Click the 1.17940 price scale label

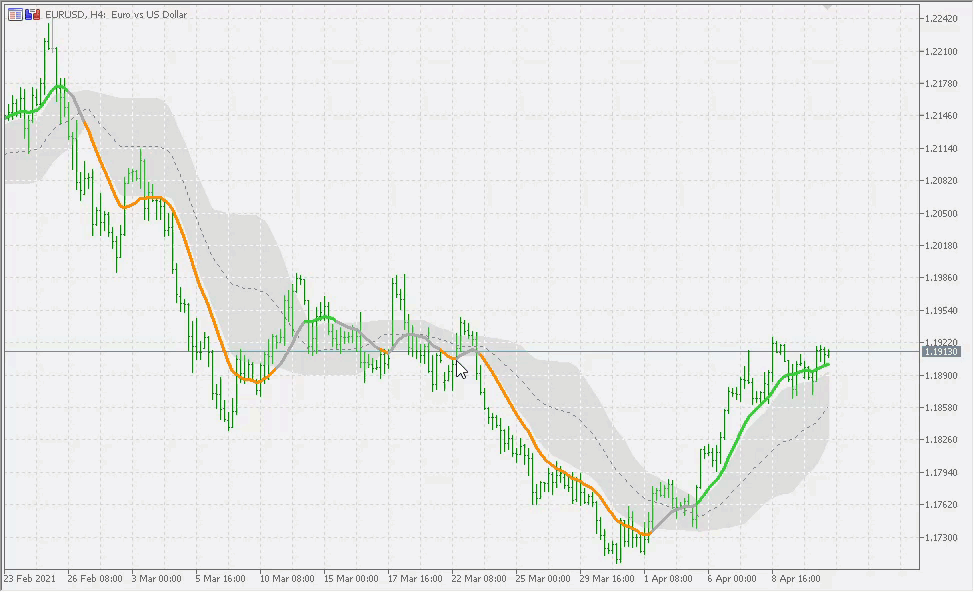coord(940,472)
